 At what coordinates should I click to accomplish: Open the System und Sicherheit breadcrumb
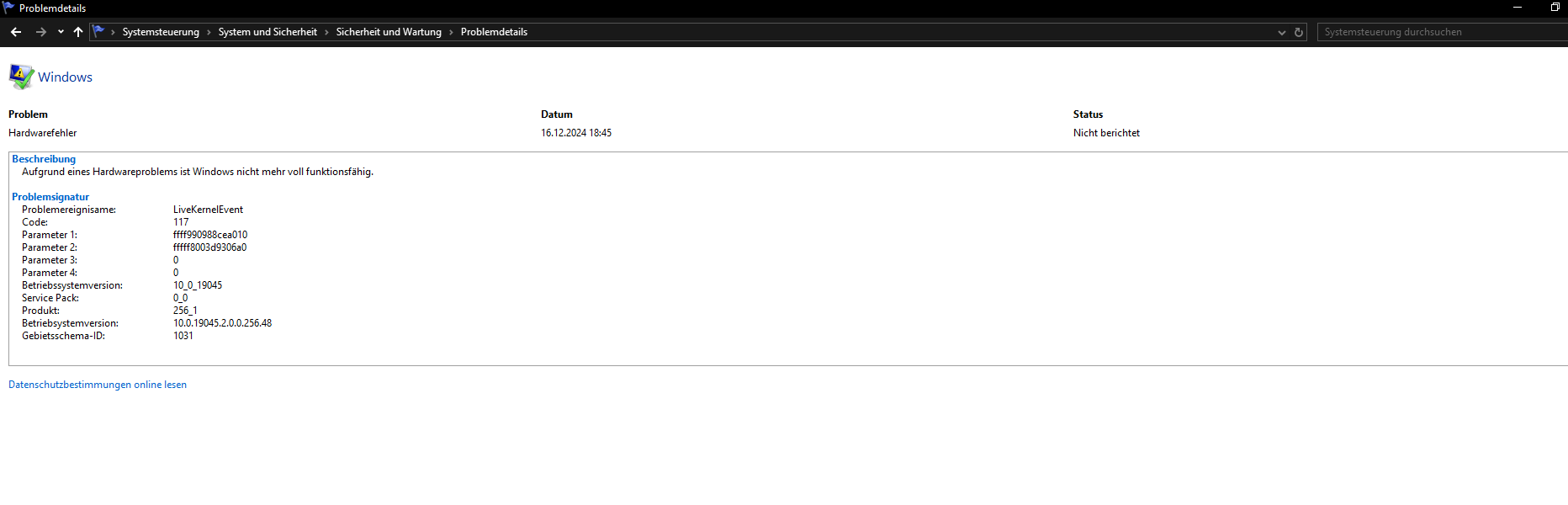click(x=268, y=32)
